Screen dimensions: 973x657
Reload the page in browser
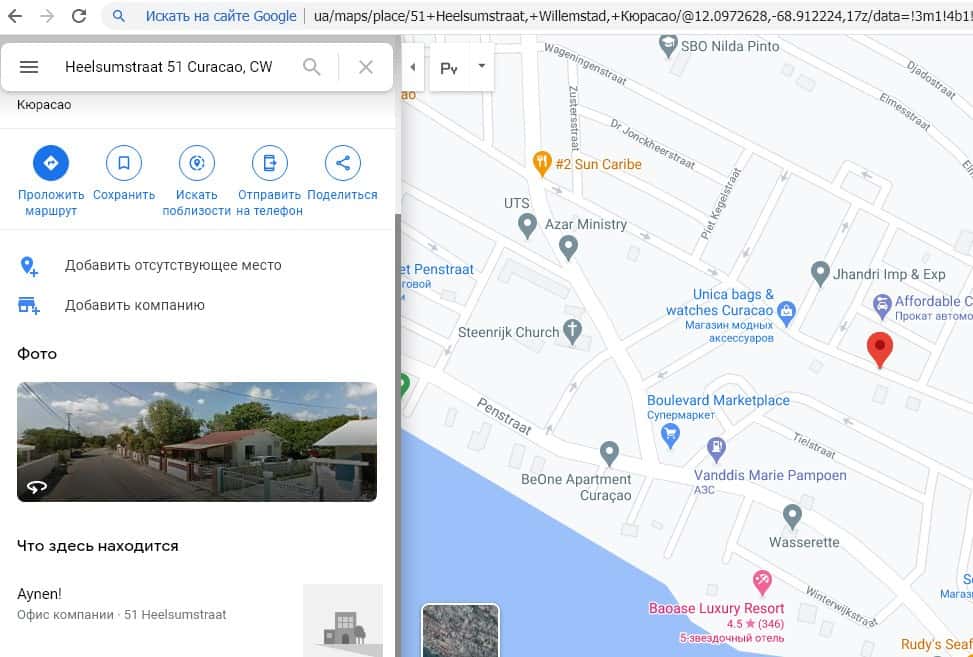[x=78, y=16]
